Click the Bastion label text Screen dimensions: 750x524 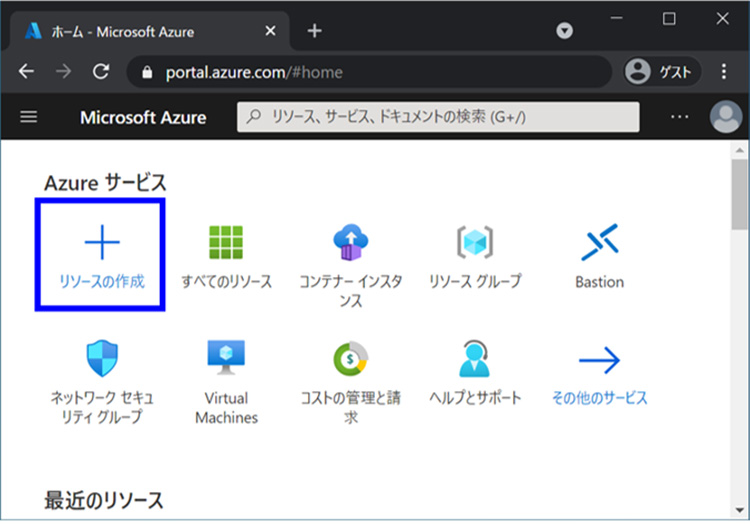[600, 282]
